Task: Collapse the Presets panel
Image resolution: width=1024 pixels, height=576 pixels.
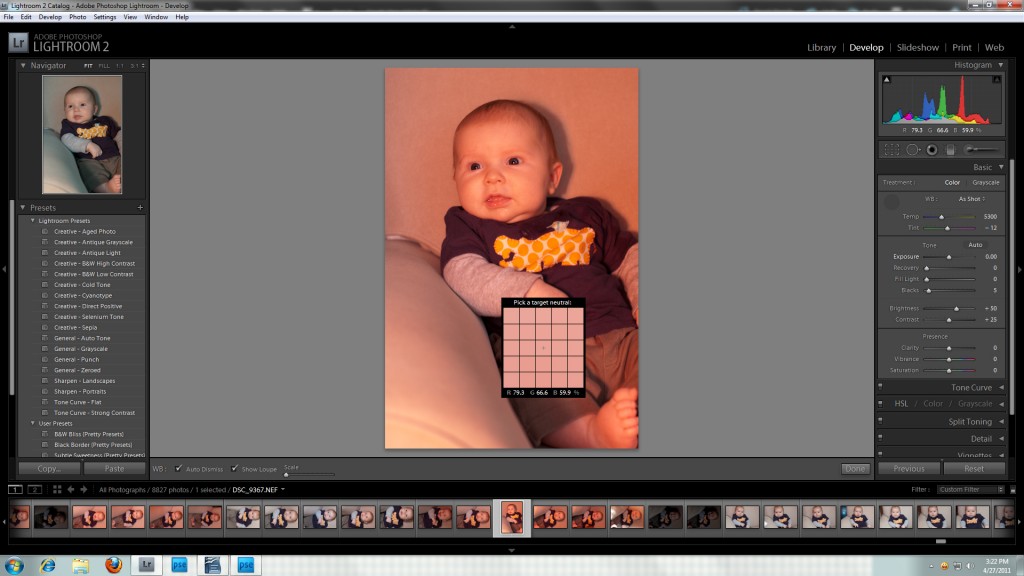Action: click(23, 208)
